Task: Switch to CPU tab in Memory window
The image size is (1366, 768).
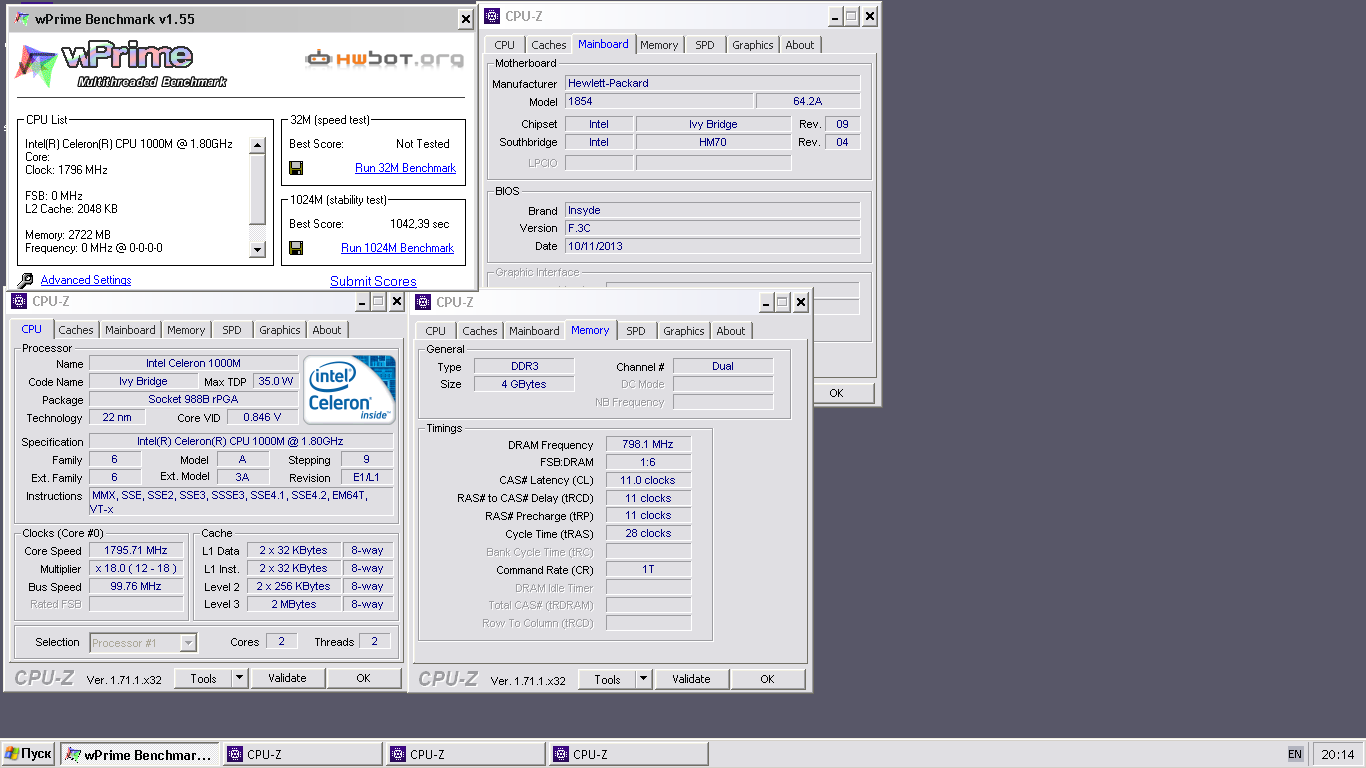Action: 436,331
